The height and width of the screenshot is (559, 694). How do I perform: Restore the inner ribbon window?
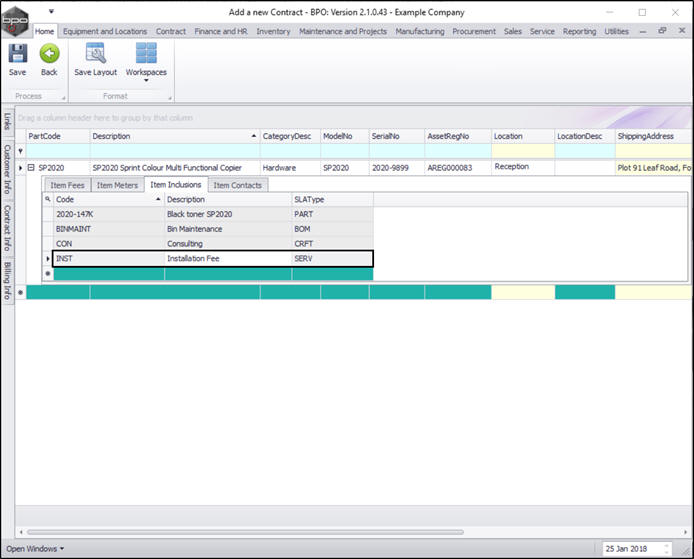(662, 31)
